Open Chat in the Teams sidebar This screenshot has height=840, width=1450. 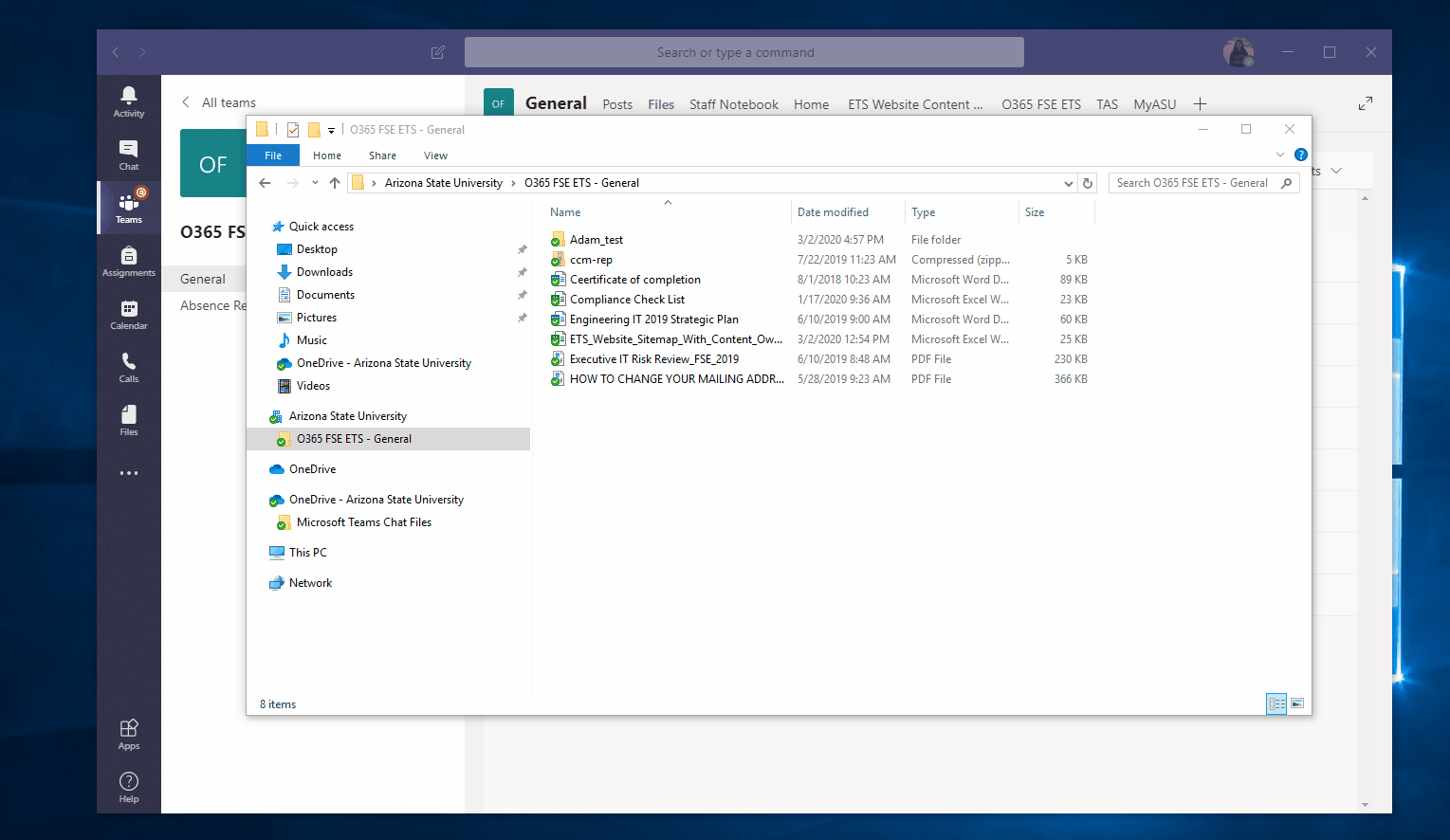pos(129,155)
